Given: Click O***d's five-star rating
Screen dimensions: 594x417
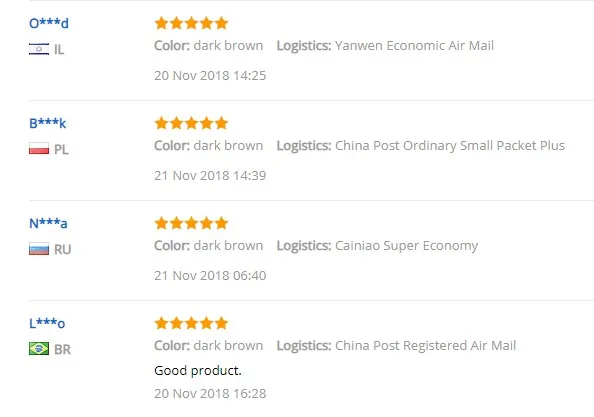Looking at the screenshot, I should [x=191, y=23].
